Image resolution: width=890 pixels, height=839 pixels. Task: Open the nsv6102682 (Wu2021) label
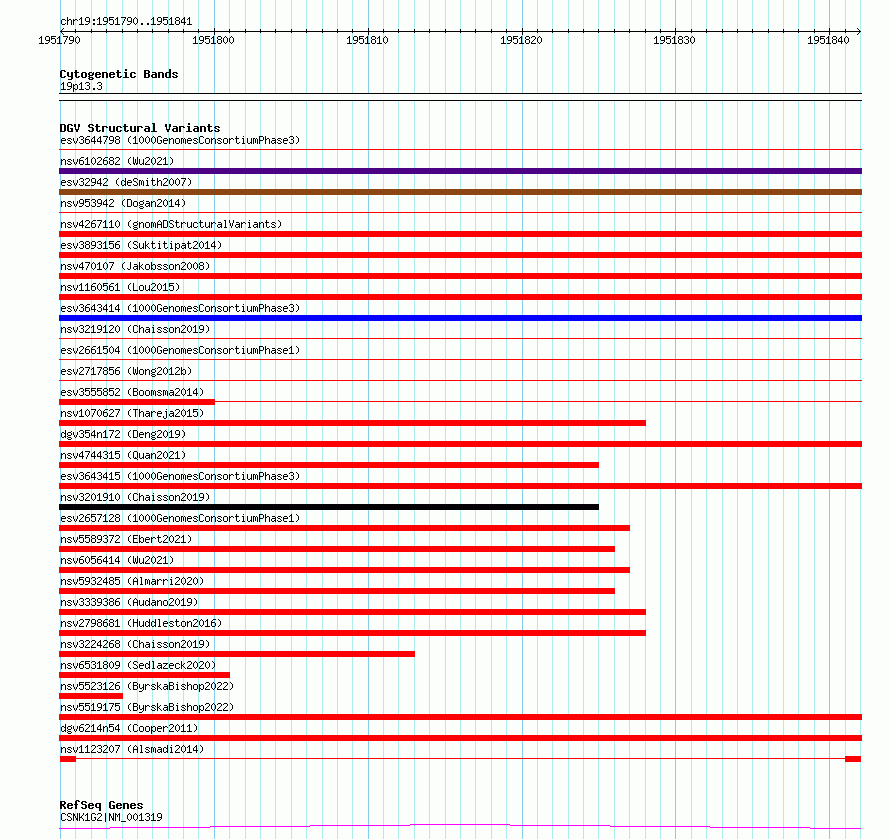(117, 161)
